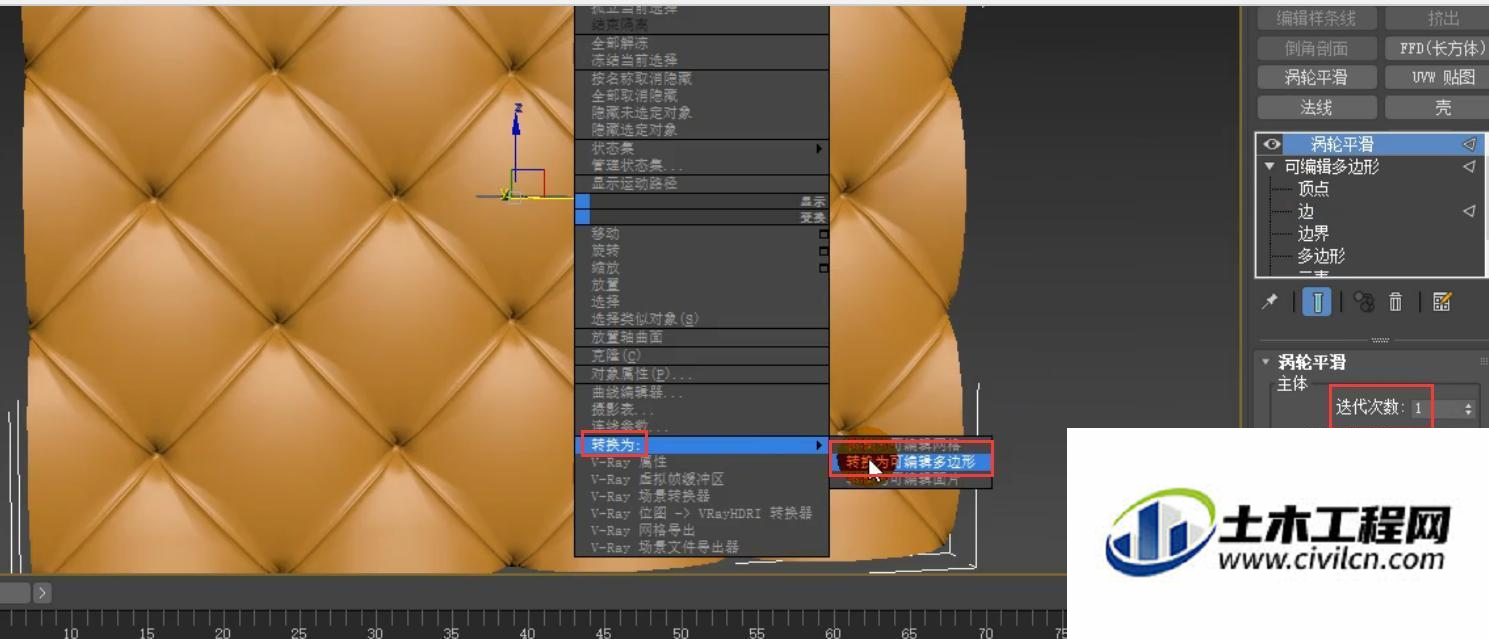
Task: Remove modifier with trash icon
Action: point(1396,302)
